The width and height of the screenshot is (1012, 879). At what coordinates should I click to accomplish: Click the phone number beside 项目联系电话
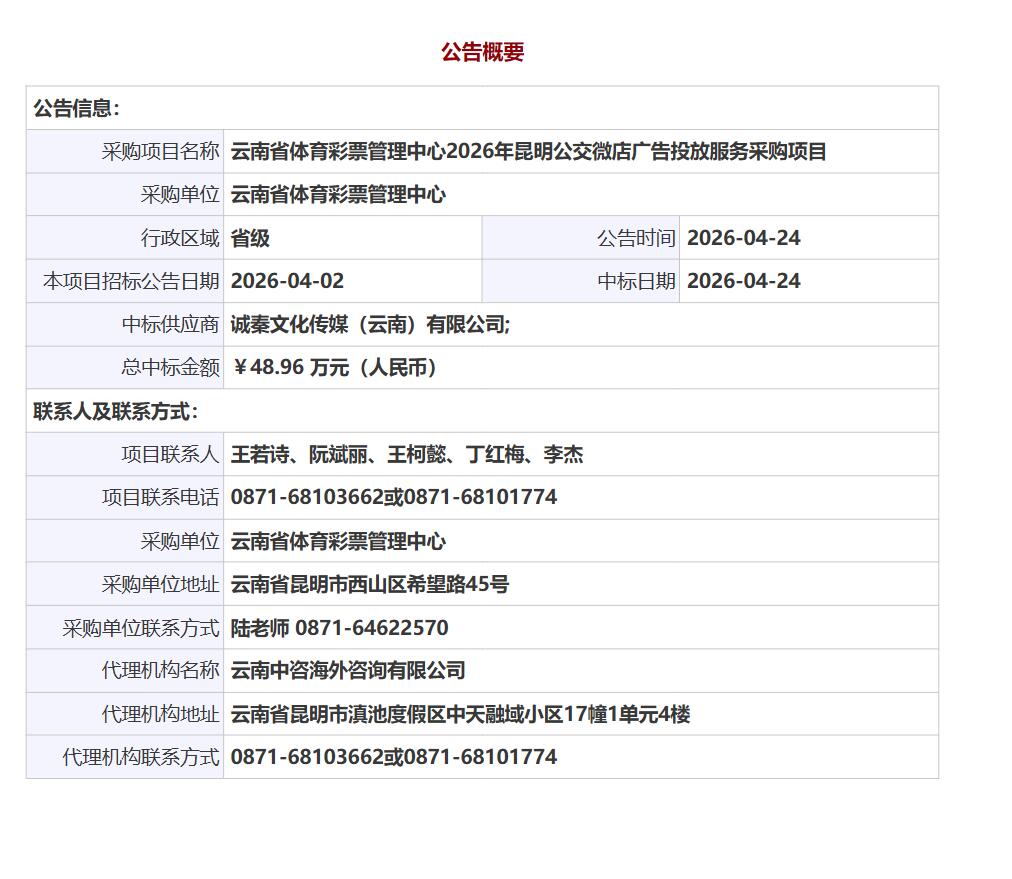tap(393, 497)
